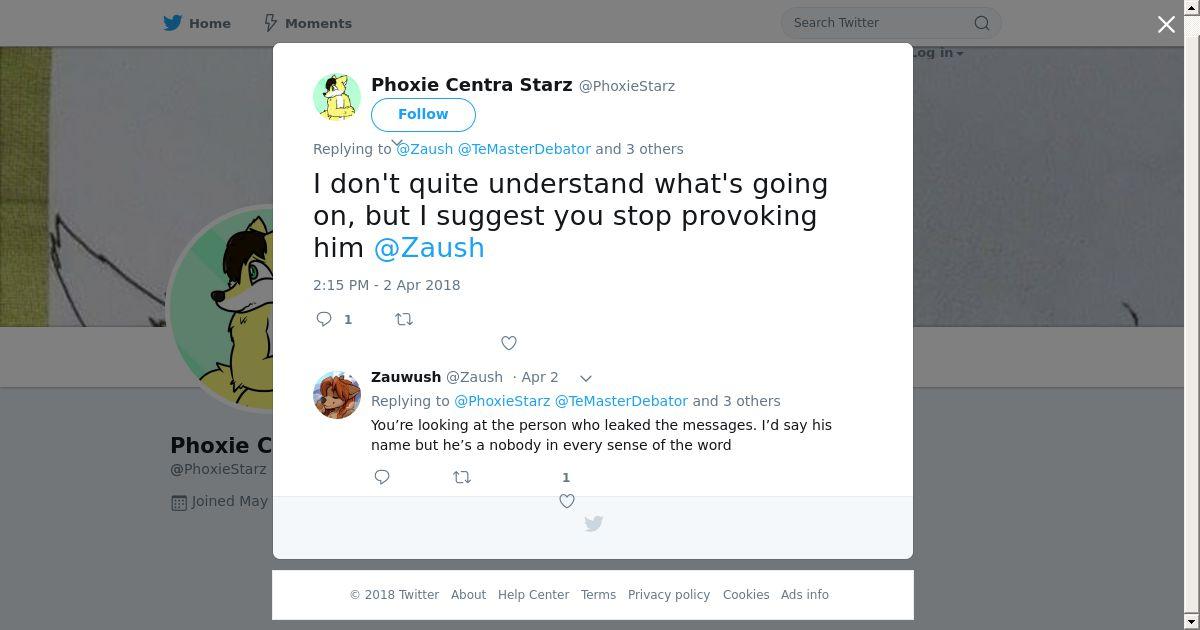The height and width of the screenshot is (630, 1200).
Task: Visit the Help Center link
Action: click(533, 595)
